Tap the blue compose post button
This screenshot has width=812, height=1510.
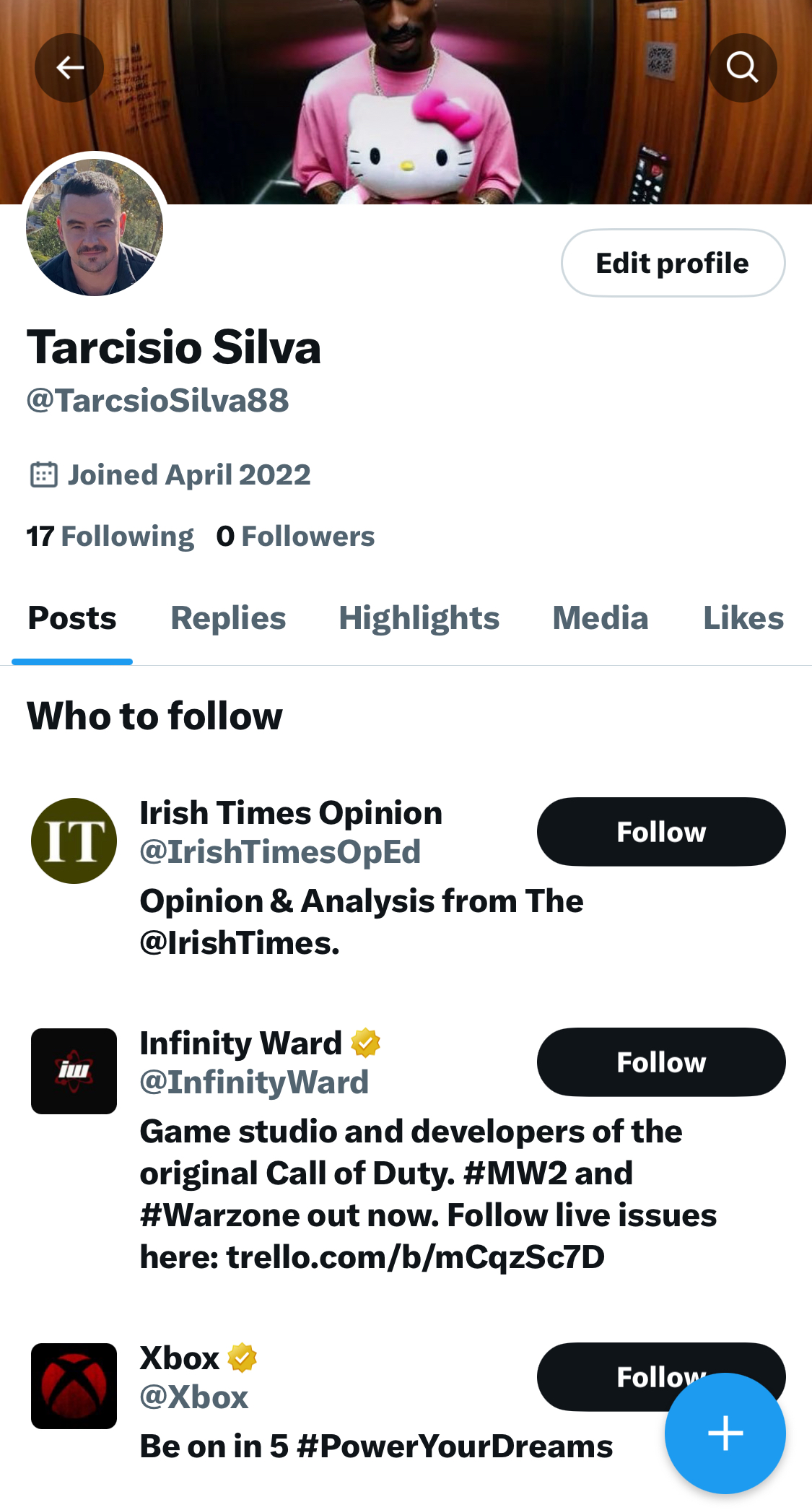pos(725,1433)
